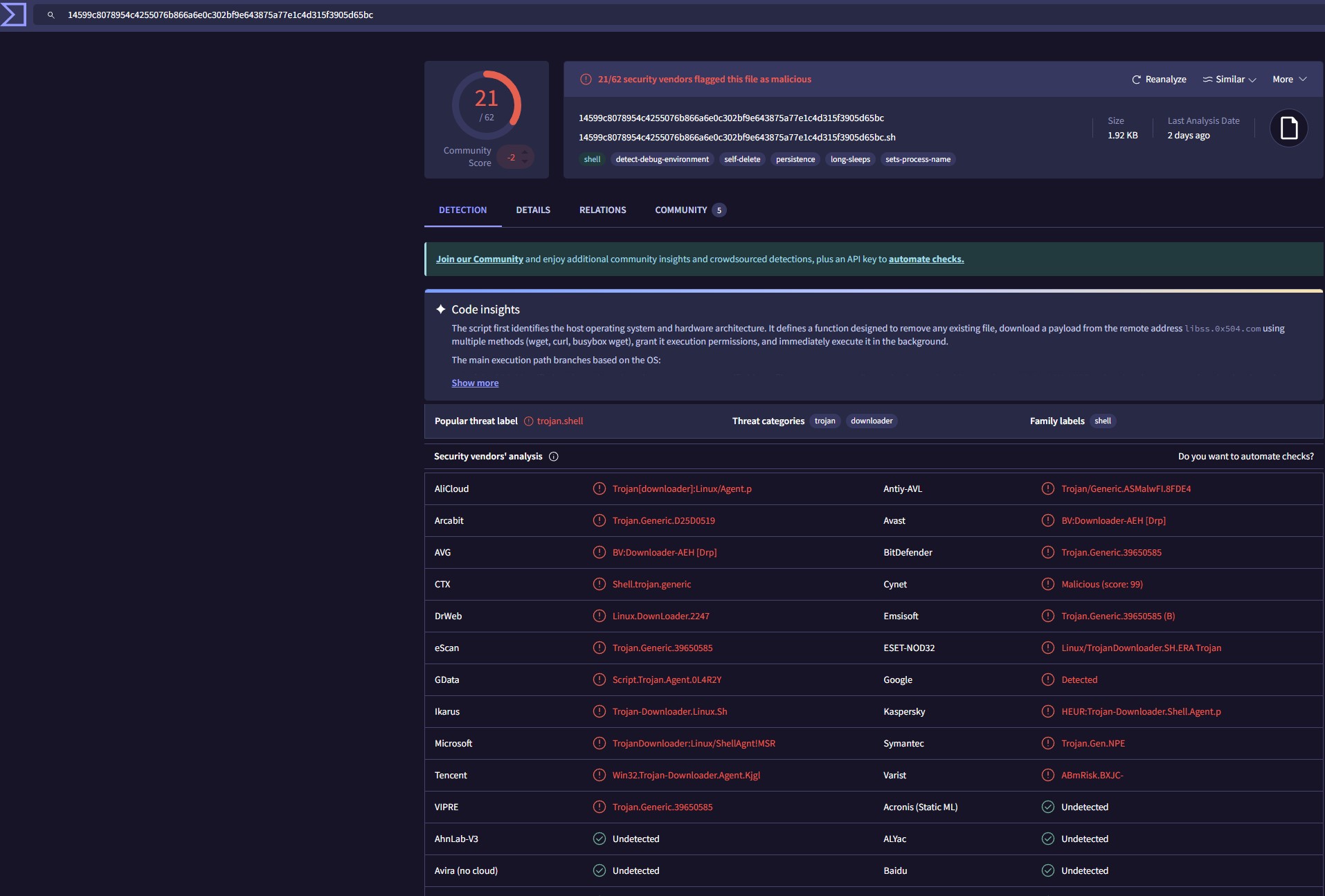Click the alert icon in Kaspersky row

coord(1048,711)
